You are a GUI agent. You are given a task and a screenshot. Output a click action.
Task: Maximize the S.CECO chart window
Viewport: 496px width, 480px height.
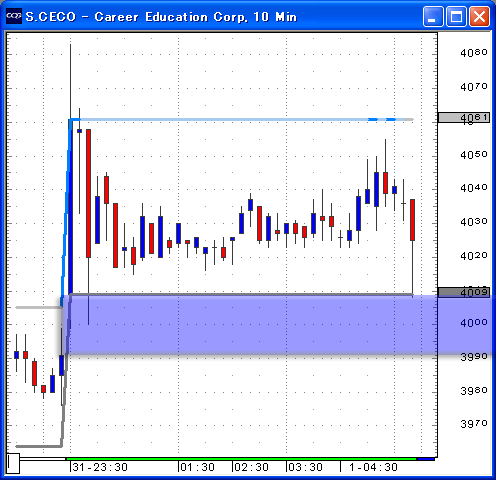pos(456,16)
